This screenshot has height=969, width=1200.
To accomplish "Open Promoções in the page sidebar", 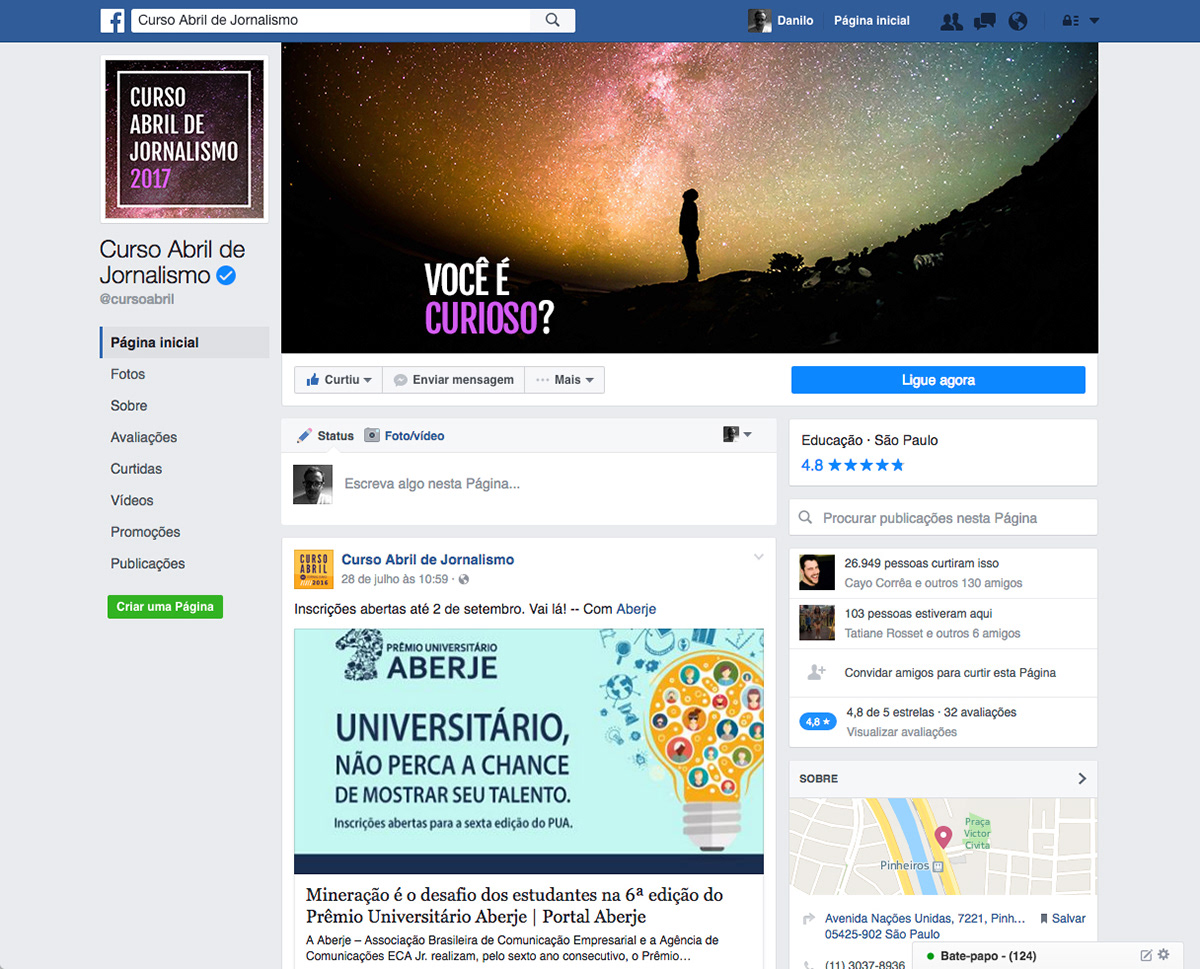I will (146, 532).
